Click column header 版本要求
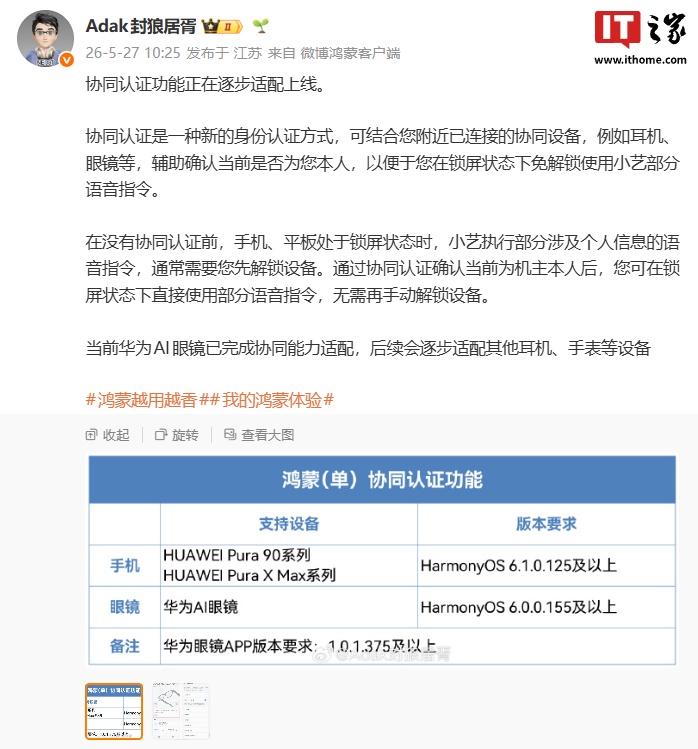The image size is (698, 749). [x=546, y=524]
